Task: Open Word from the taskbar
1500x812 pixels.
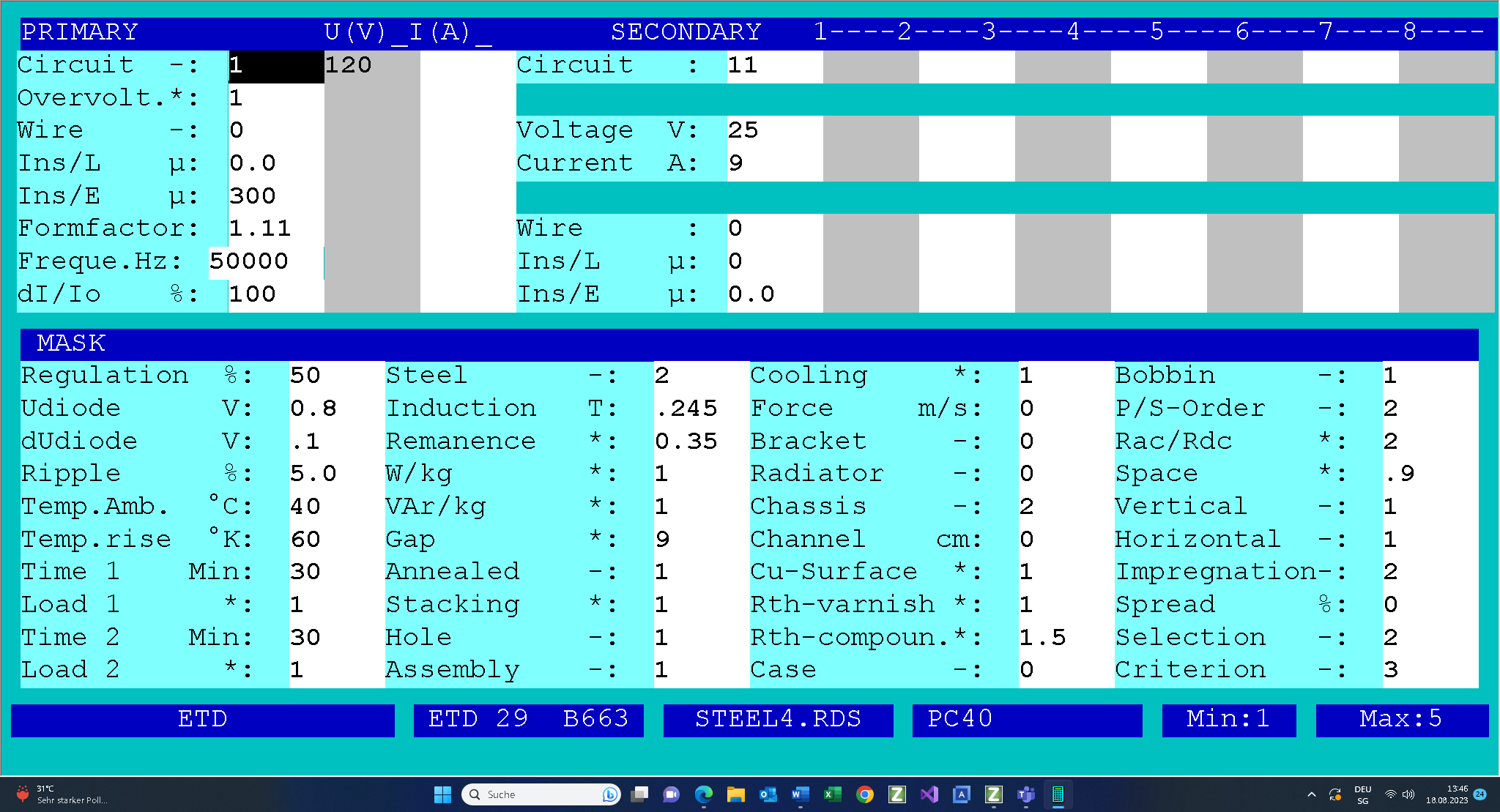Action: 801,794
